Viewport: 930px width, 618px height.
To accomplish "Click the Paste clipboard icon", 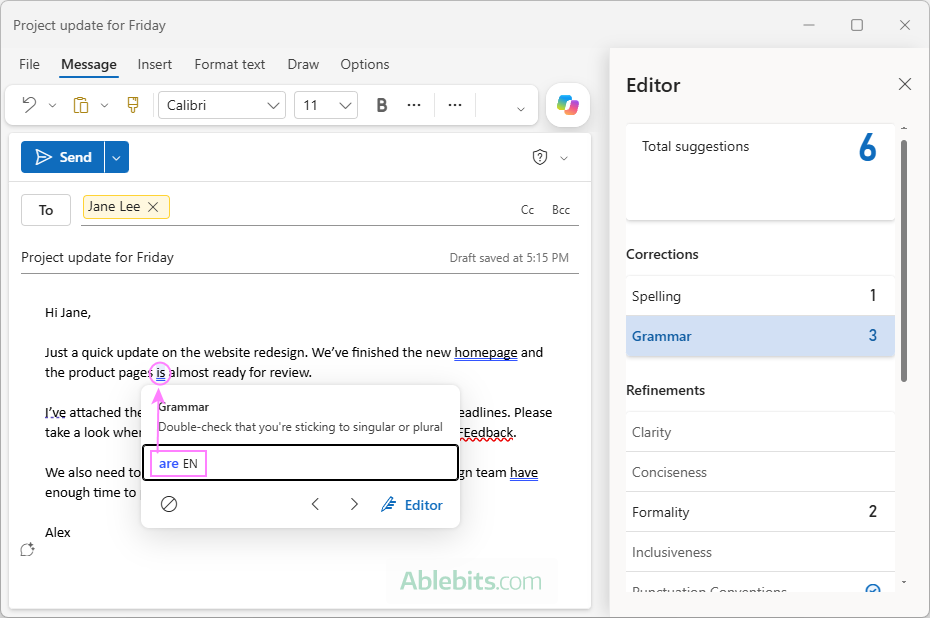I will [81, 105].
